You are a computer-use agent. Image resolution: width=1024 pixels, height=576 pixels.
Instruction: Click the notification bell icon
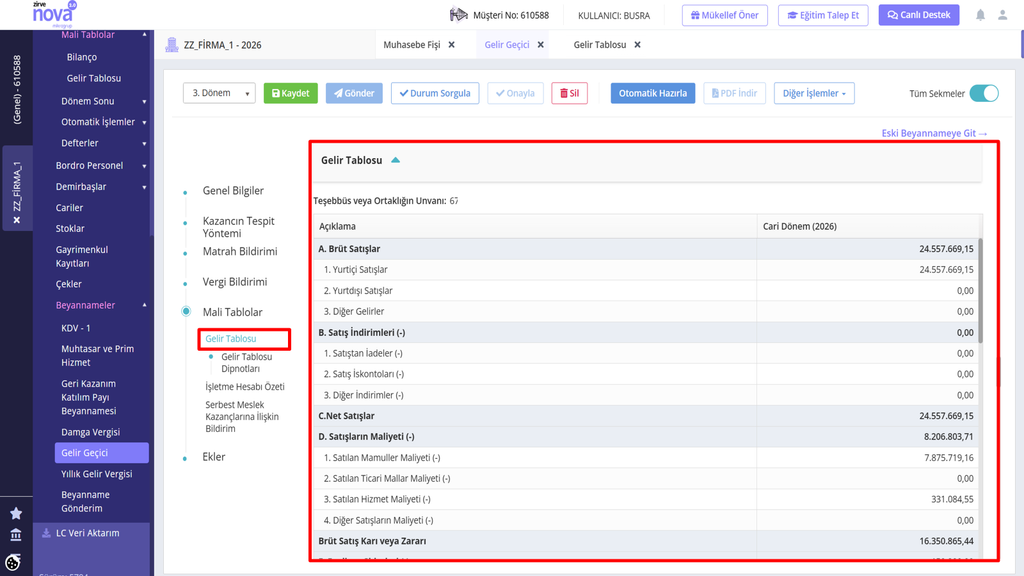(x=980, y=15)
